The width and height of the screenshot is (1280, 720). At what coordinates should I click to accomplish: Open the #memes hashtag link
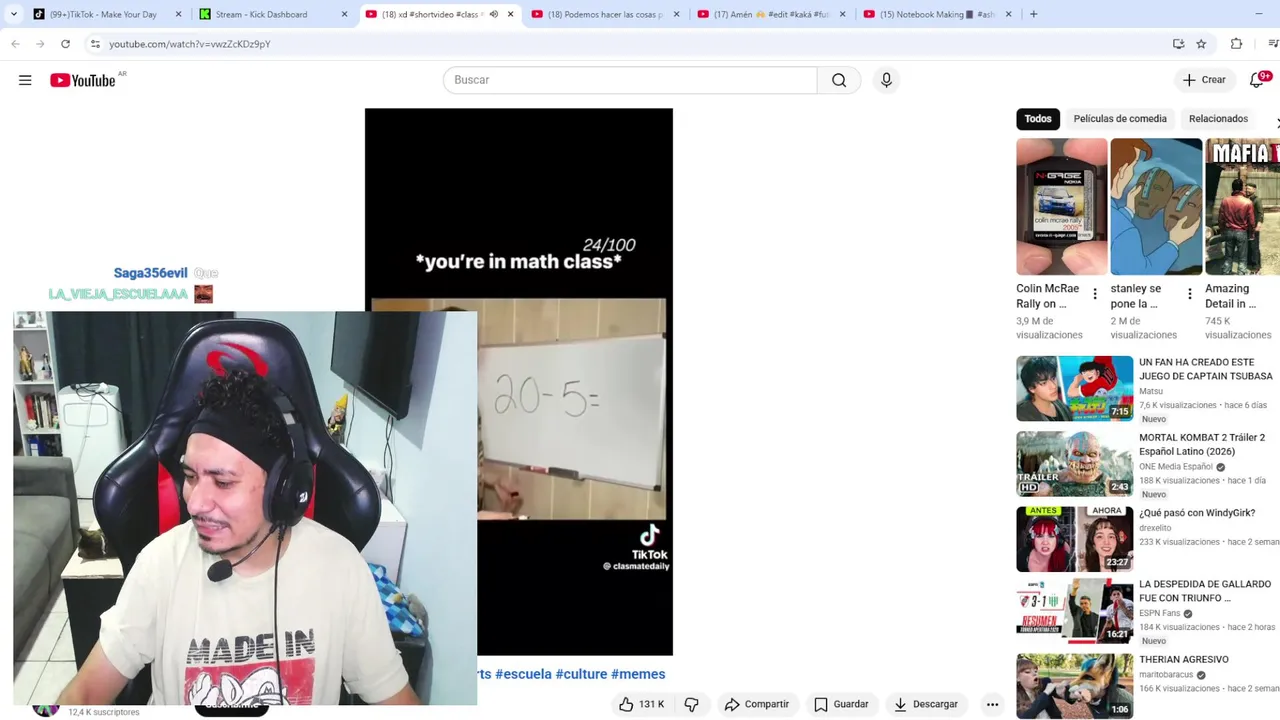(x=638, y=674)
